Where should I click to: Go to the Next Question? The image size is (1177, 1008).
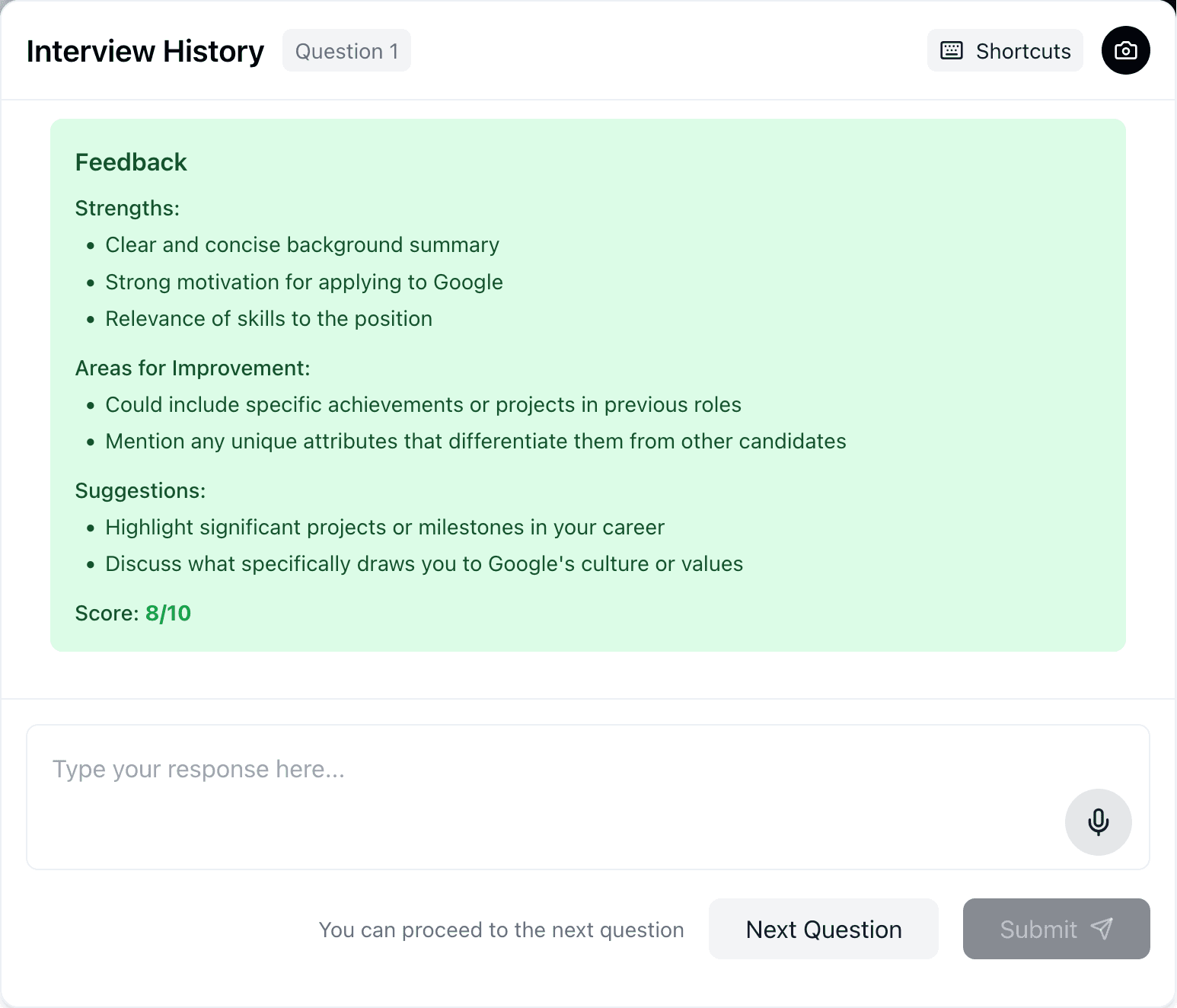click(x=823, y=929)
